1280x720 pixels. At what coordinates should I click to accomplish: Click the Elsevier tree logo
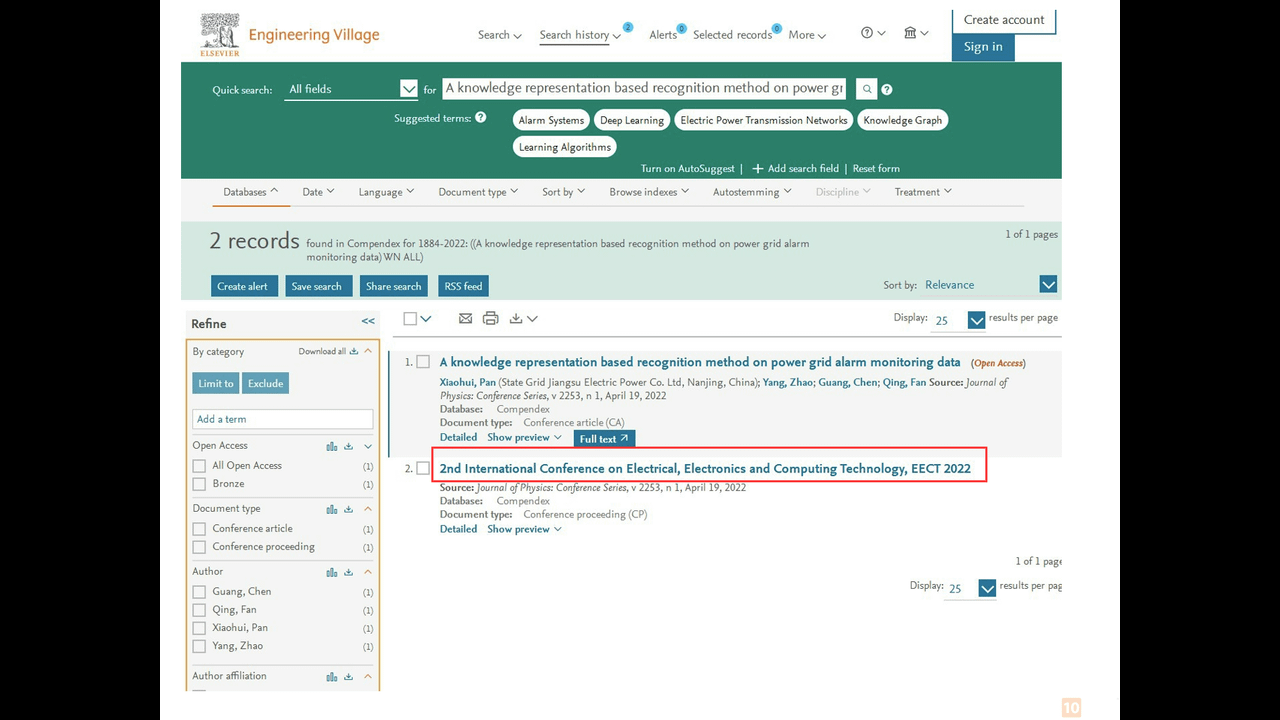coord(219,35)
